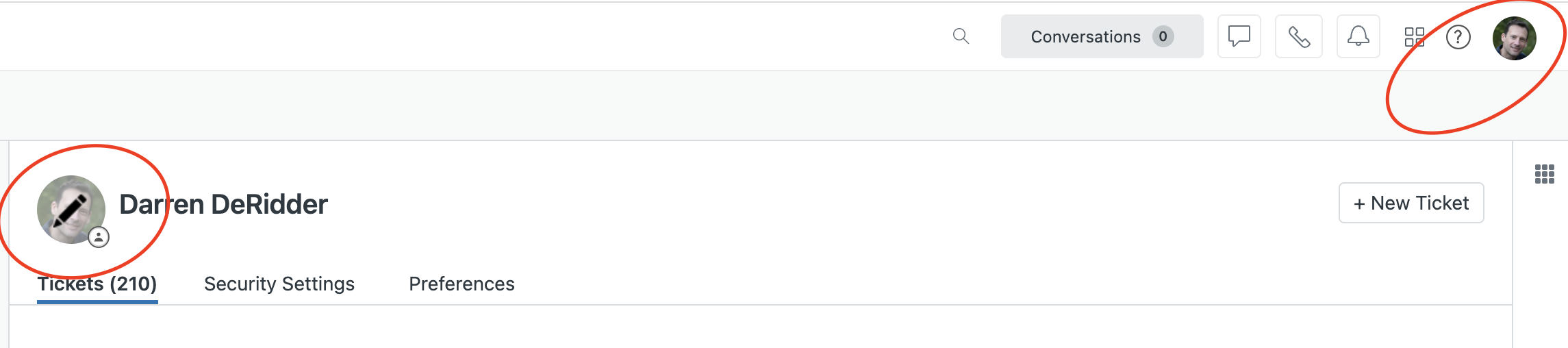
Task: Open the four-square apps switcher icon
Action: pyautogui.click(x=1414, y=37)
